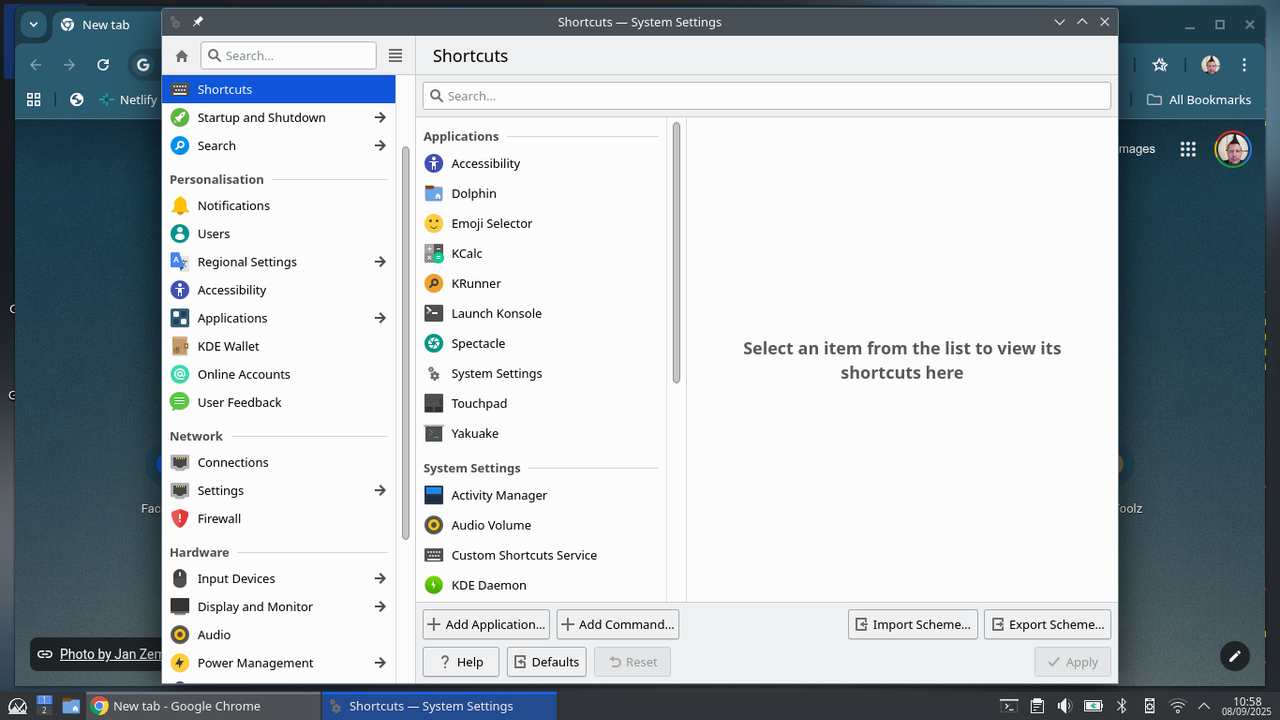The height and width of the screenshot is (720, 1280).
Task: Select KRunner's shortcut entry
Action: click(x=476, y=283)
